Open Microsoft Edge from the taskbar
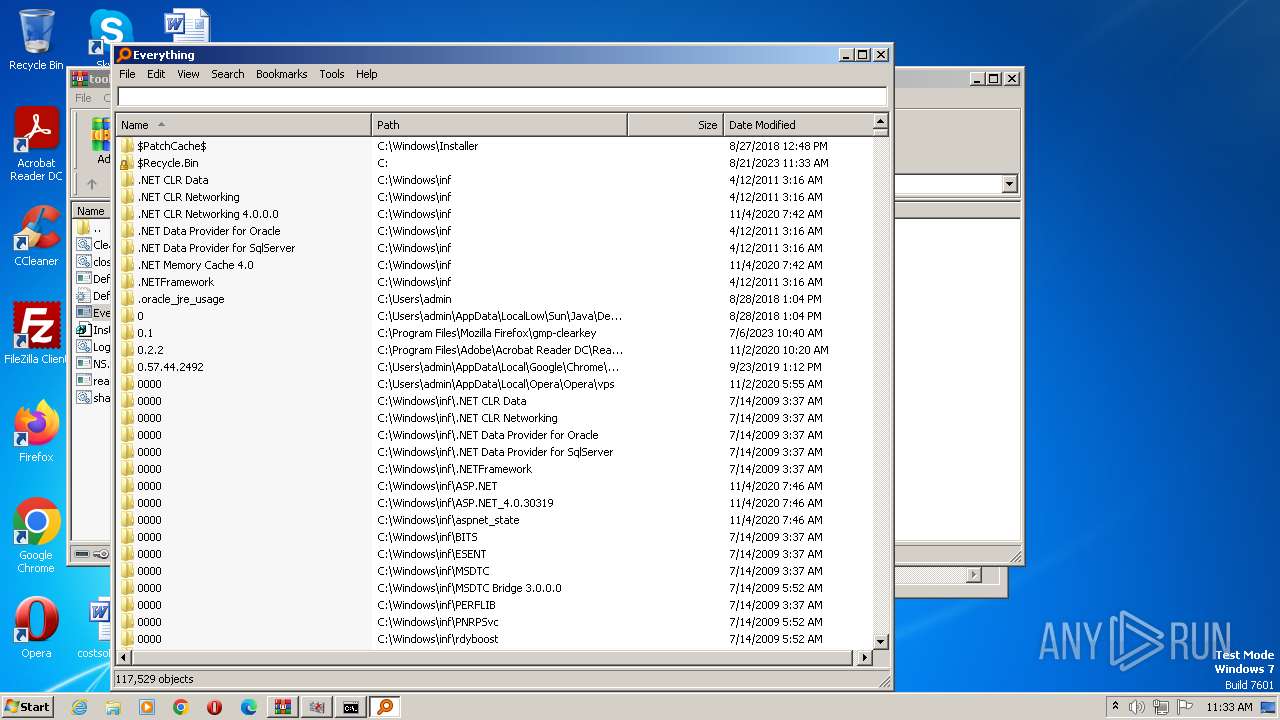This screenshot has width=1280, height=720. (x=249, y=707)
